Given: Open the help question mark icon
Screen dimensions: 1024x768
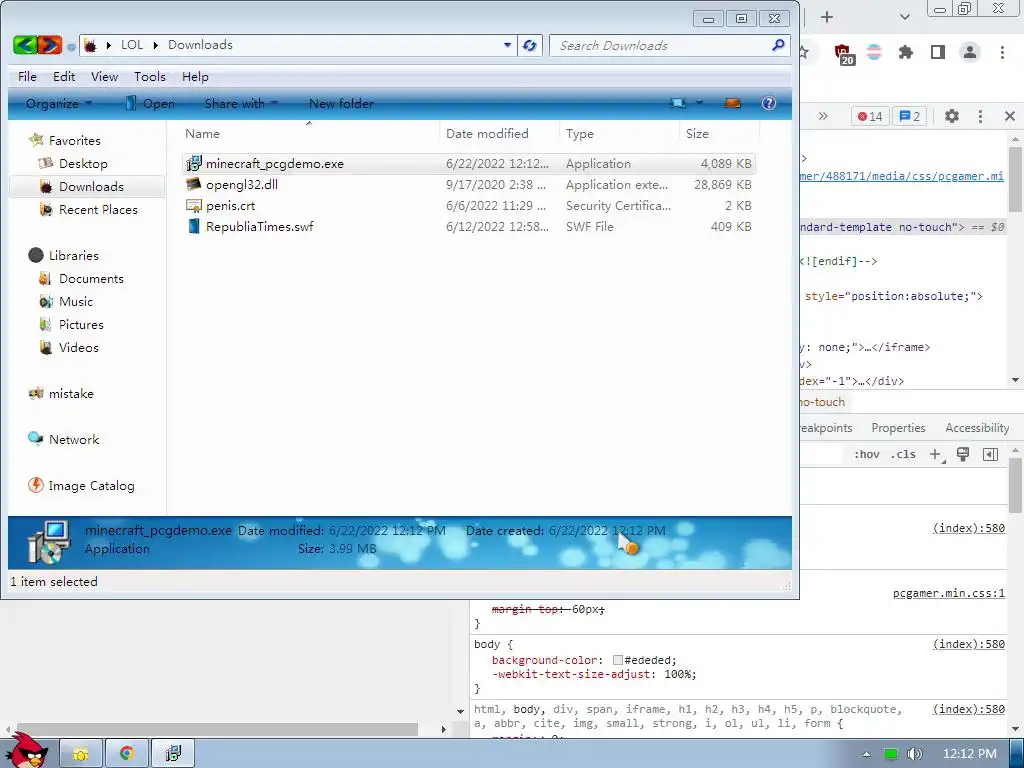Looking at the screenshot, I should click(769, 103).
